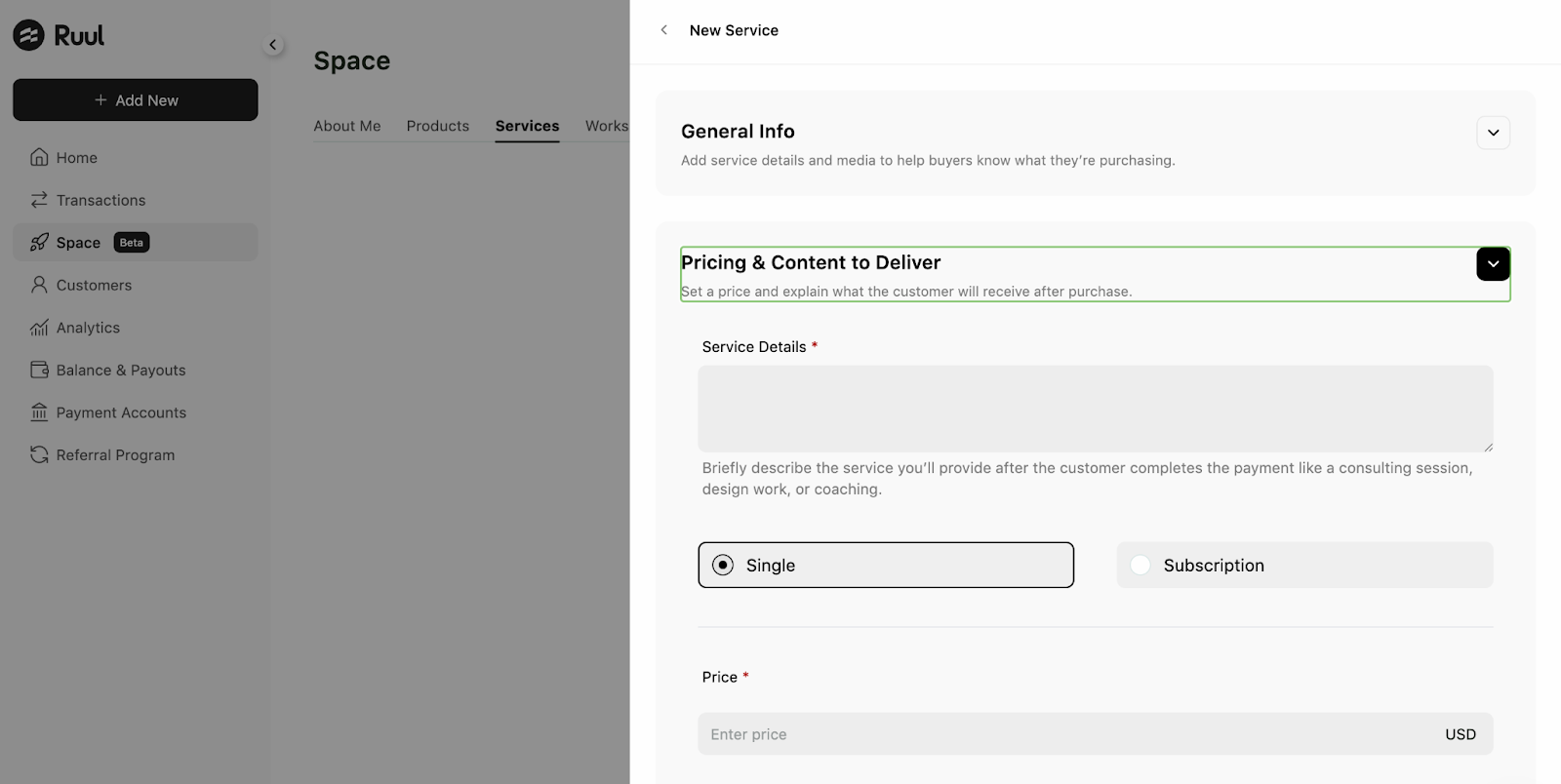Focus the Enter price input field

tap(1063, 734)
